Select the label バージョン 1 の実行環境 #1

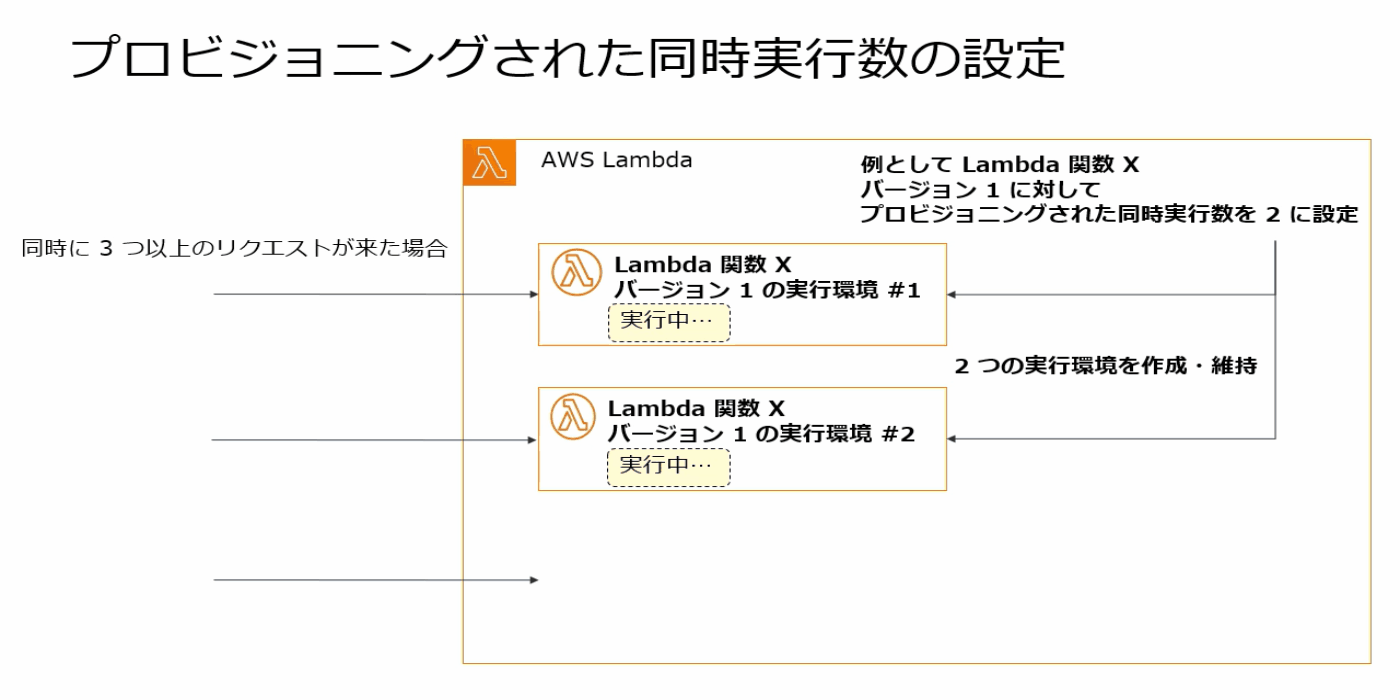click(x=766, y=291)
